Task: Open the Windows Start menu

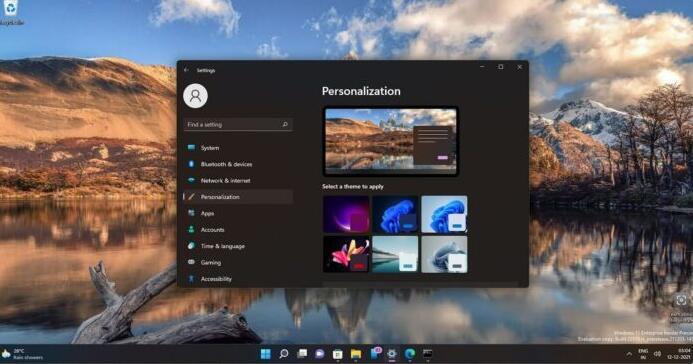Action: (x=266, y=354)
